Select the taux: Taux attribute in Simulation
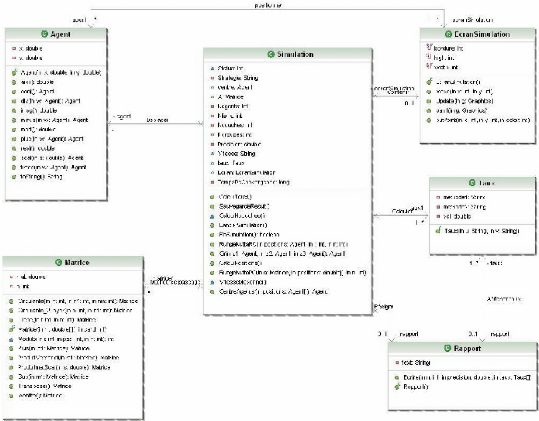 point(231,163)
